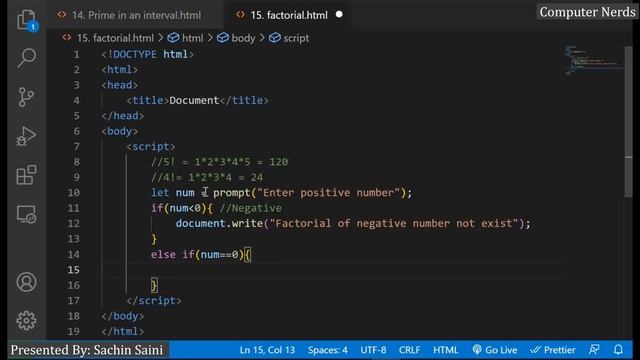Viewport: 640px width, 360px height.
Task: Click the empty line 15 in editor
Action: point(333,270)
